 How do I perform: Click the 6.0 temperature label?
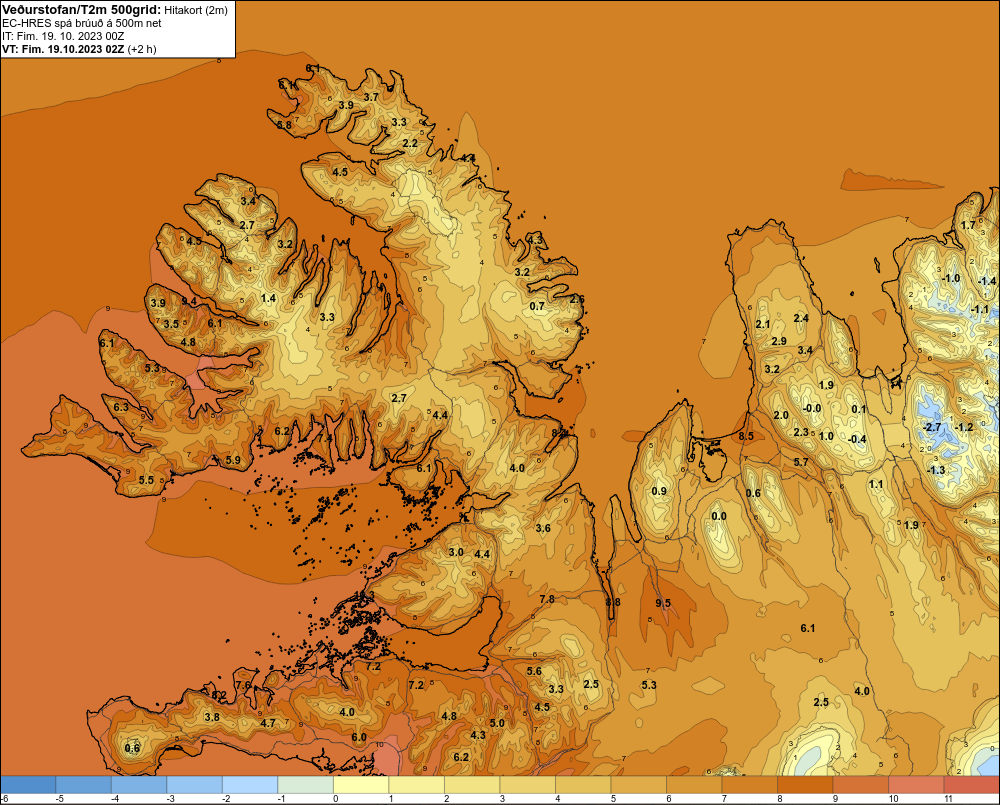pos(359,737)
